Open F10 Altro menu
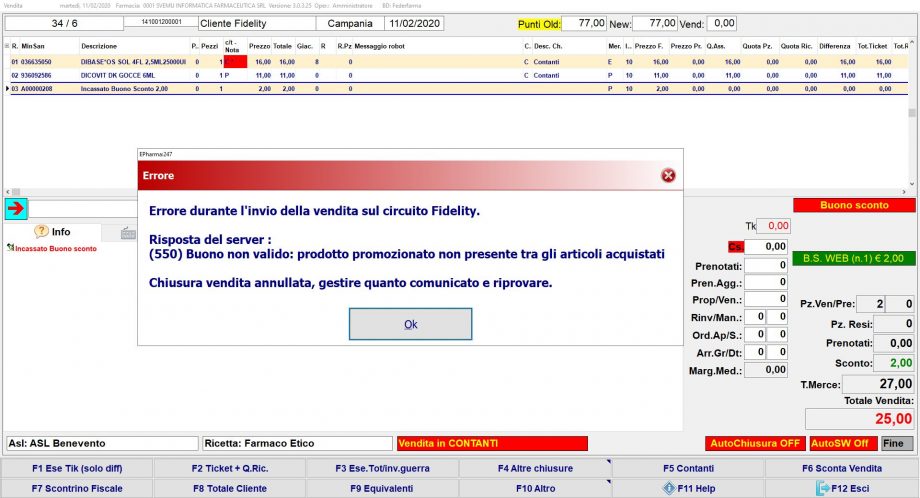The image size is (920, 498). 535,488
